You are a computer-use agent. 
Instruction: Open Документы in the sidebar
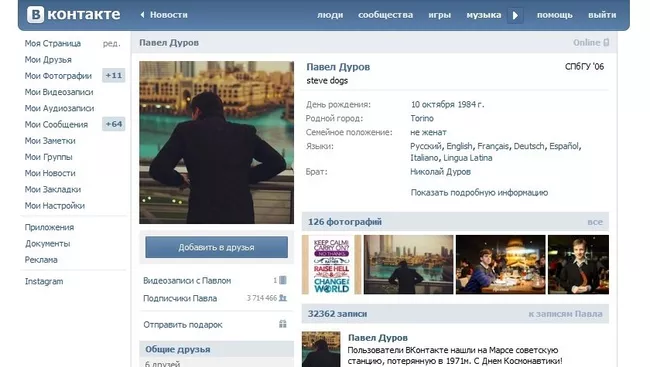tap(47, 243)
